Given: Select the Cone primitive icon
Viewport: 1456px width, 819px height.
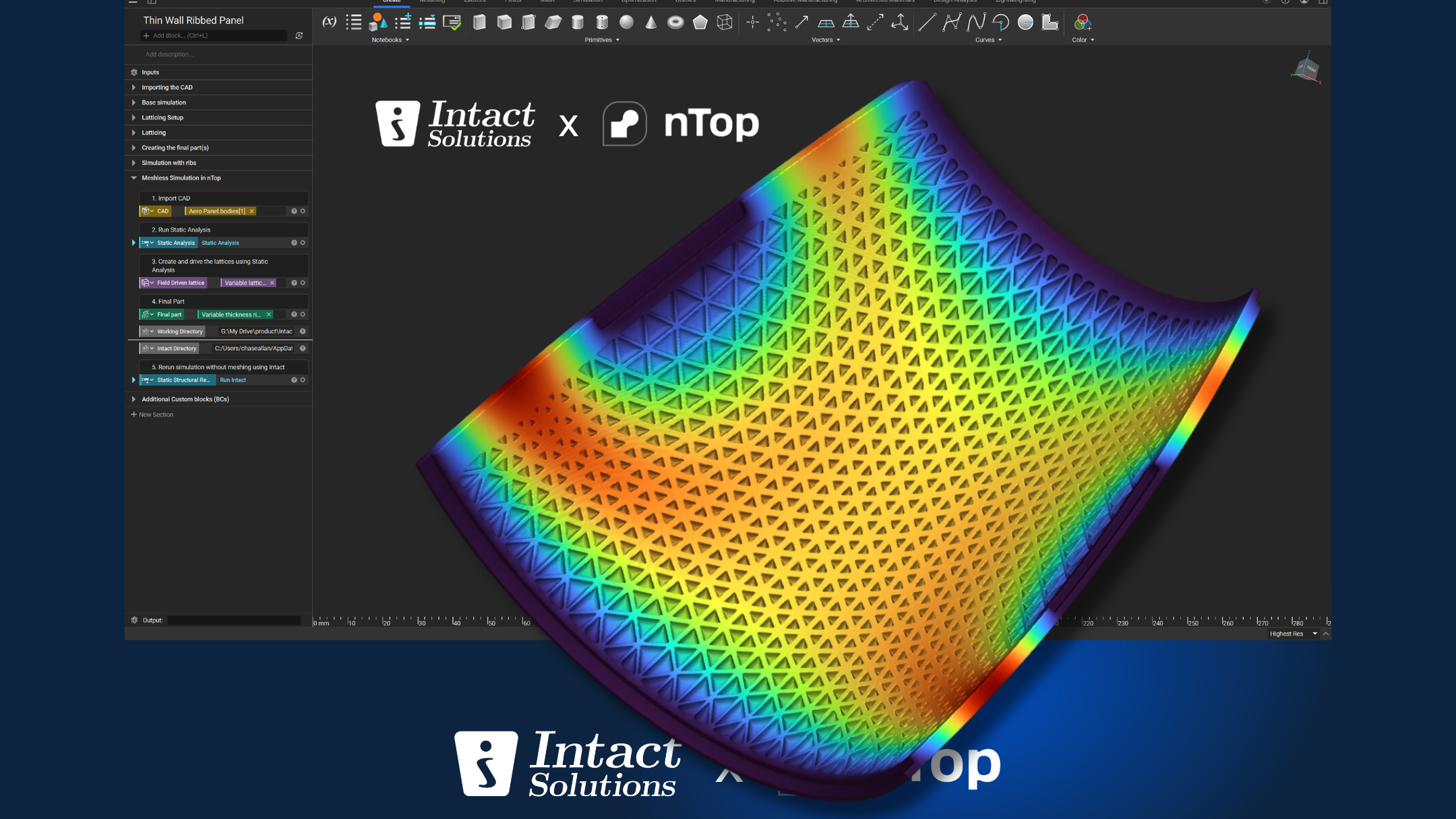Looking at the screenshot, I should 651,22.
